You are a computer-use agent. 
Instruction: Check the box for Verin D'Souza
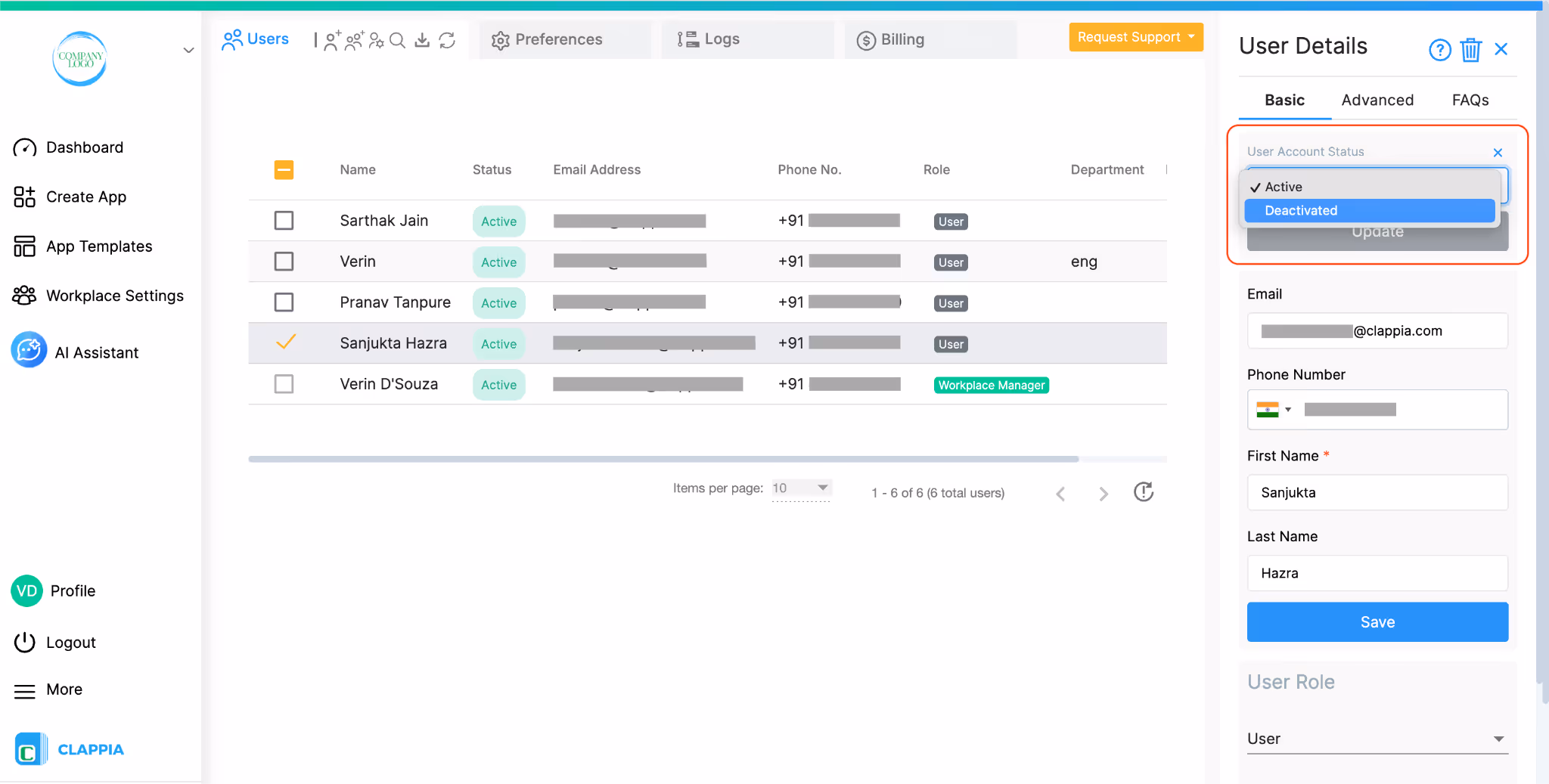coord(284,383)
